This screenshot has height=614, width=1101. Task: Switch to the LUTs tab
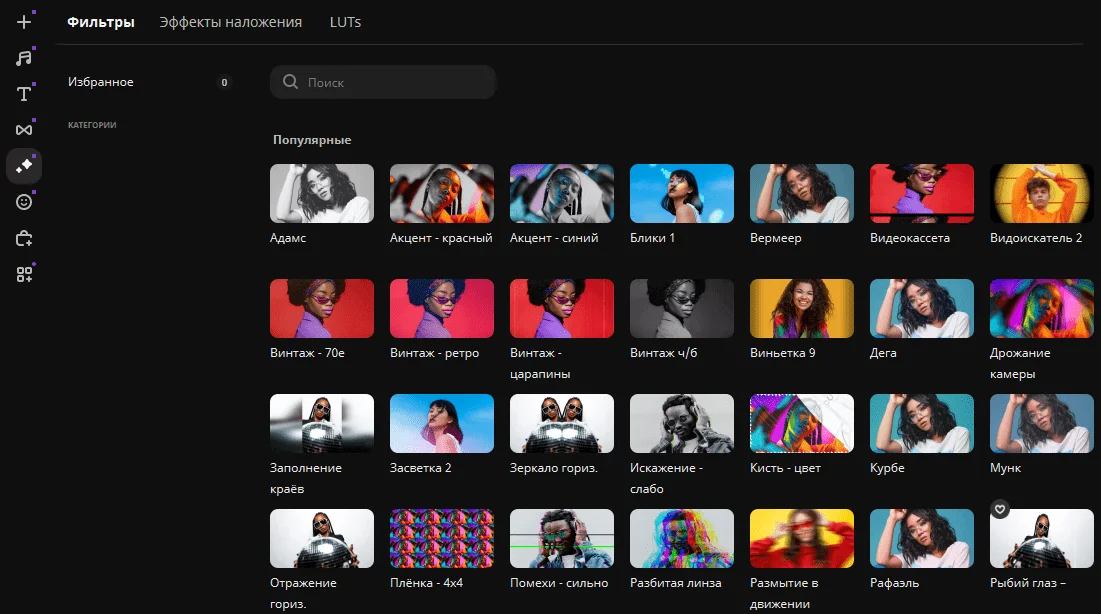pos(345,22)
